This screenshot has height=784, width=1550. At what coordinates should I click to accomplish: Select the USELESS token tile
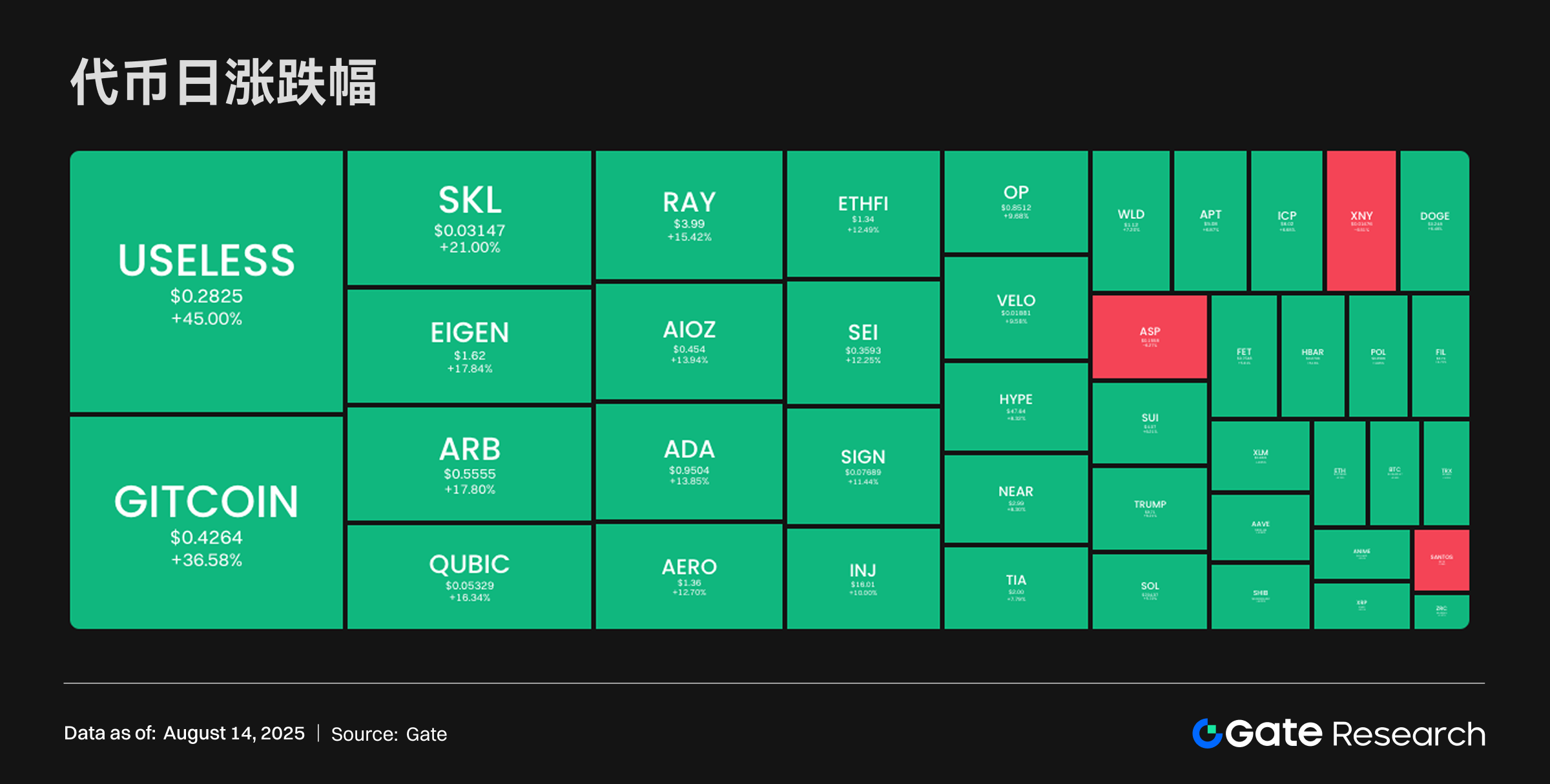(206, 282)
